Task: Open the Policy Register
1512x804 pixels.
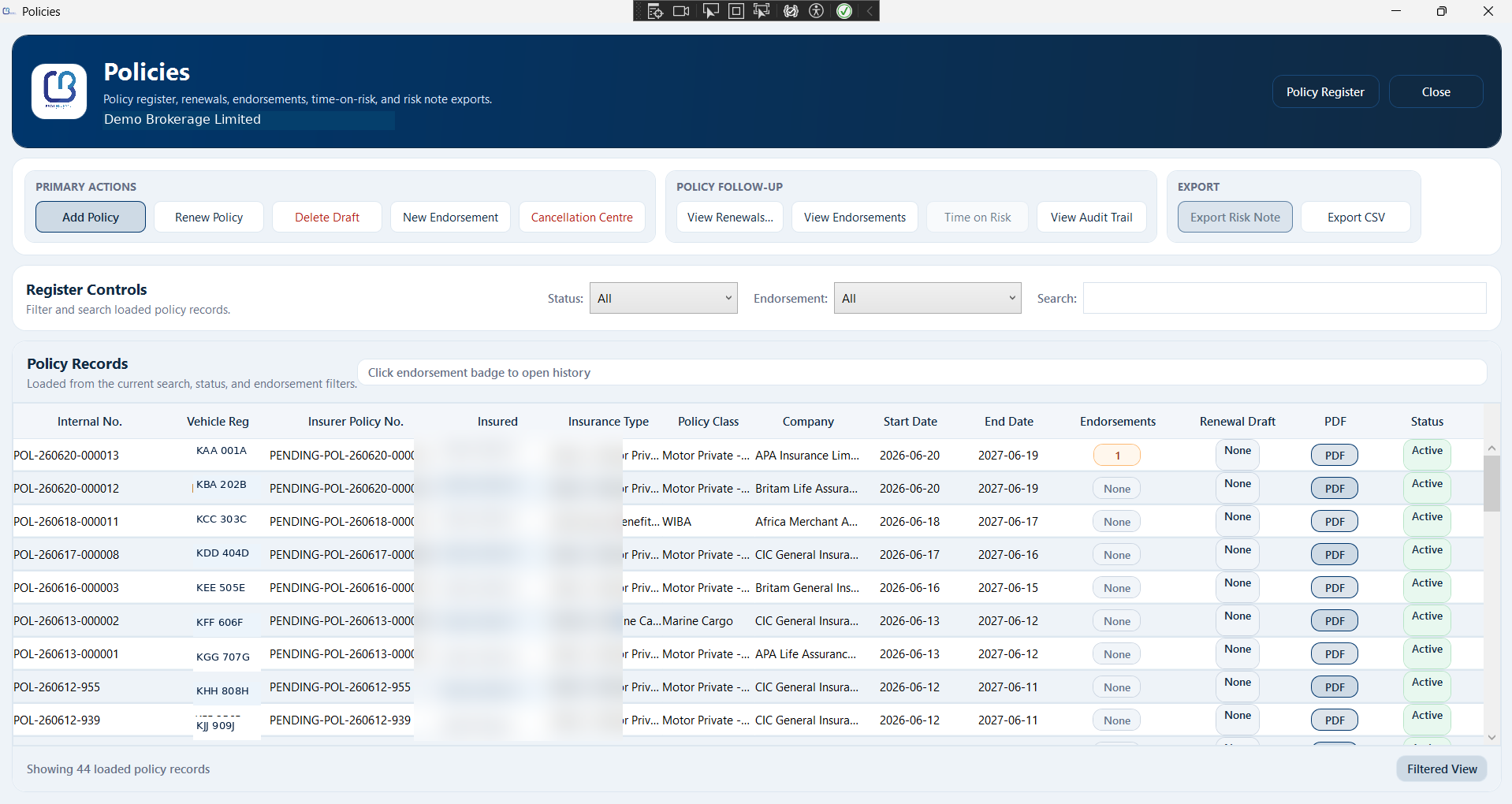Action: (x=1325, y=91)
